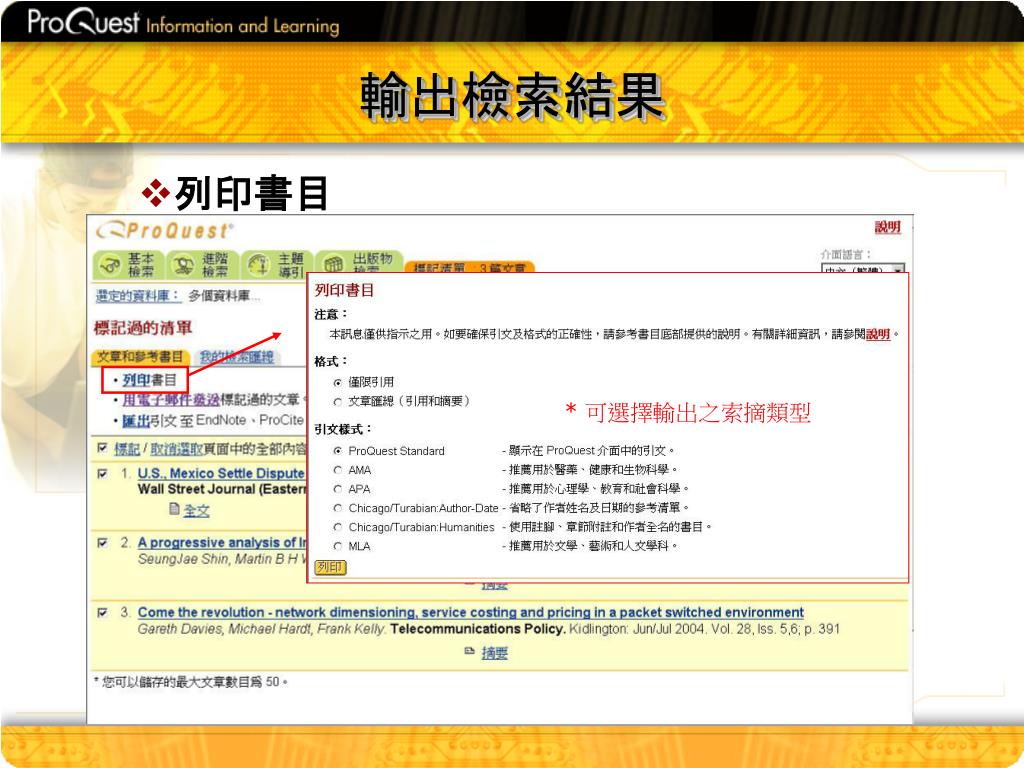Click the 標記過的清單 heading

[143, 327]
